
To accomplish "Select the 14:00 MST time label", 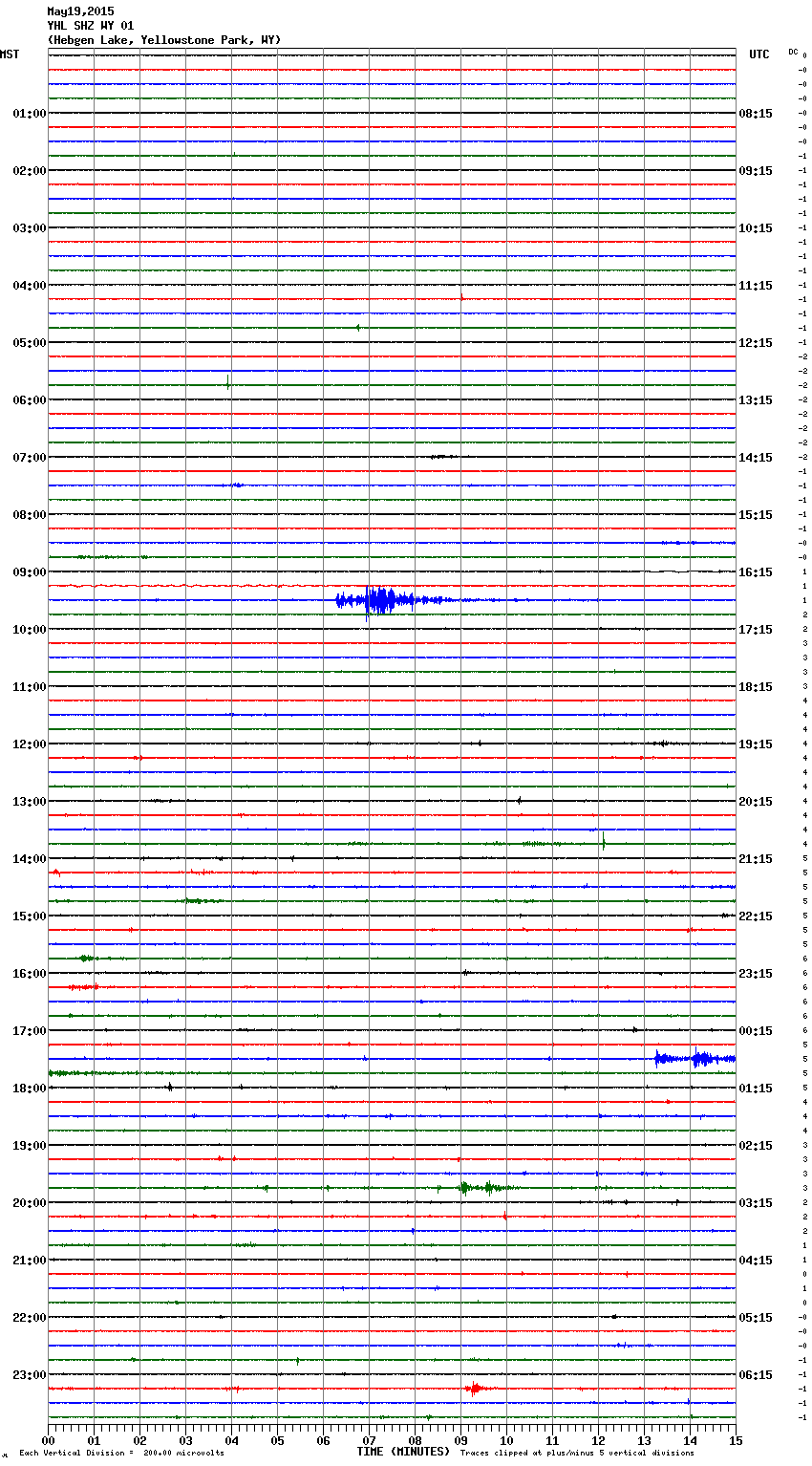I will pos(30,859).
